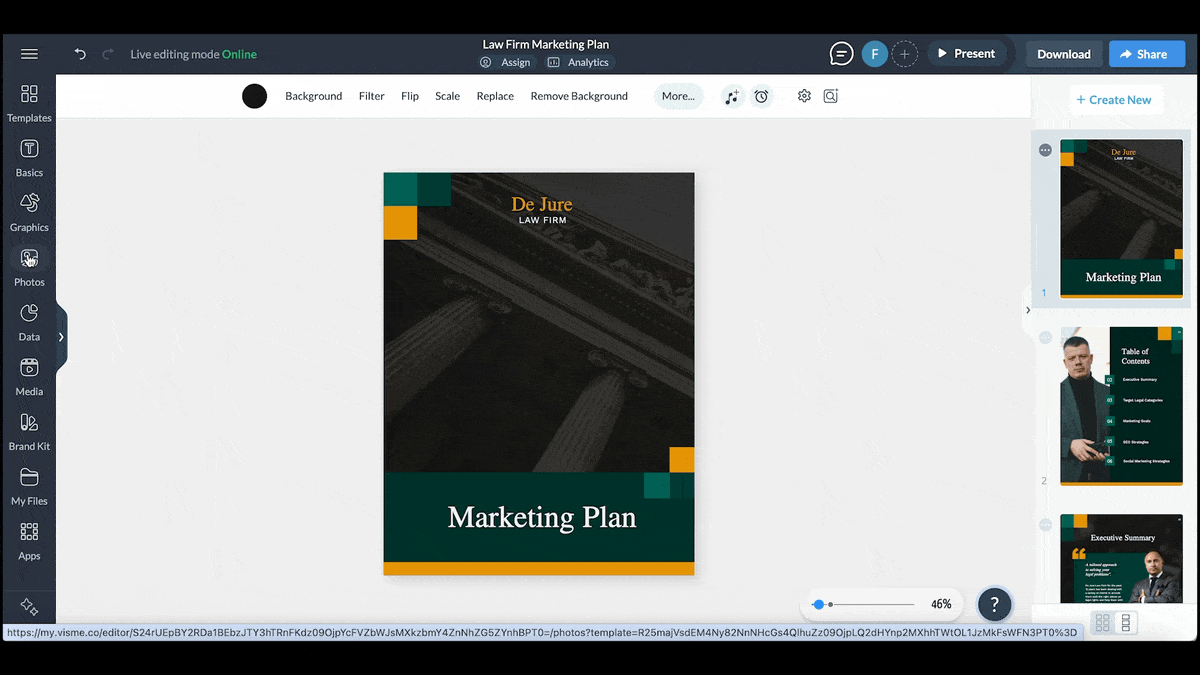
Task: Open the Scale toolbar option
Action: [448, 96]
